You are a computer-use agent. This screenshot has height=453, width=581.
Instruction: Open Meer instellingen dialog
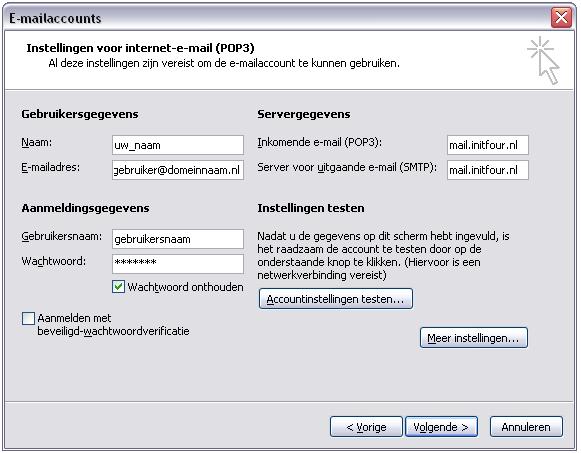(474, 338)
